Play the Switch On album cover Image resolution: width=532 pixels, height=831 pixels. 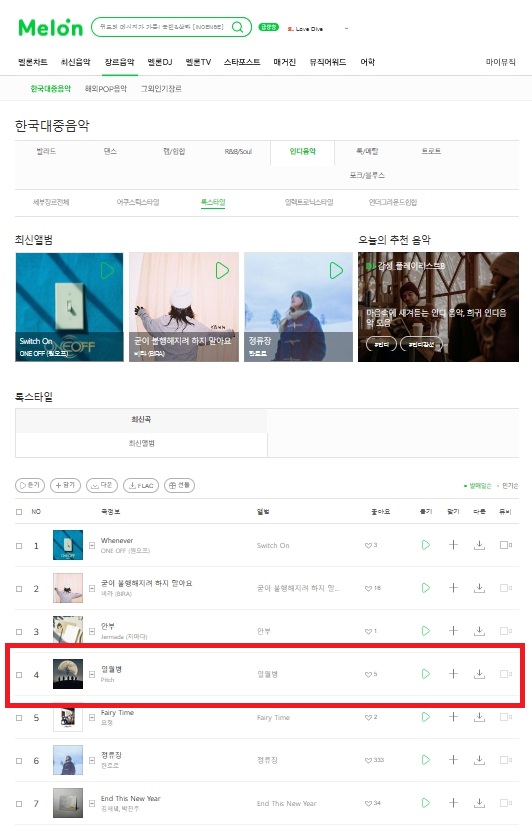point(108,271)
